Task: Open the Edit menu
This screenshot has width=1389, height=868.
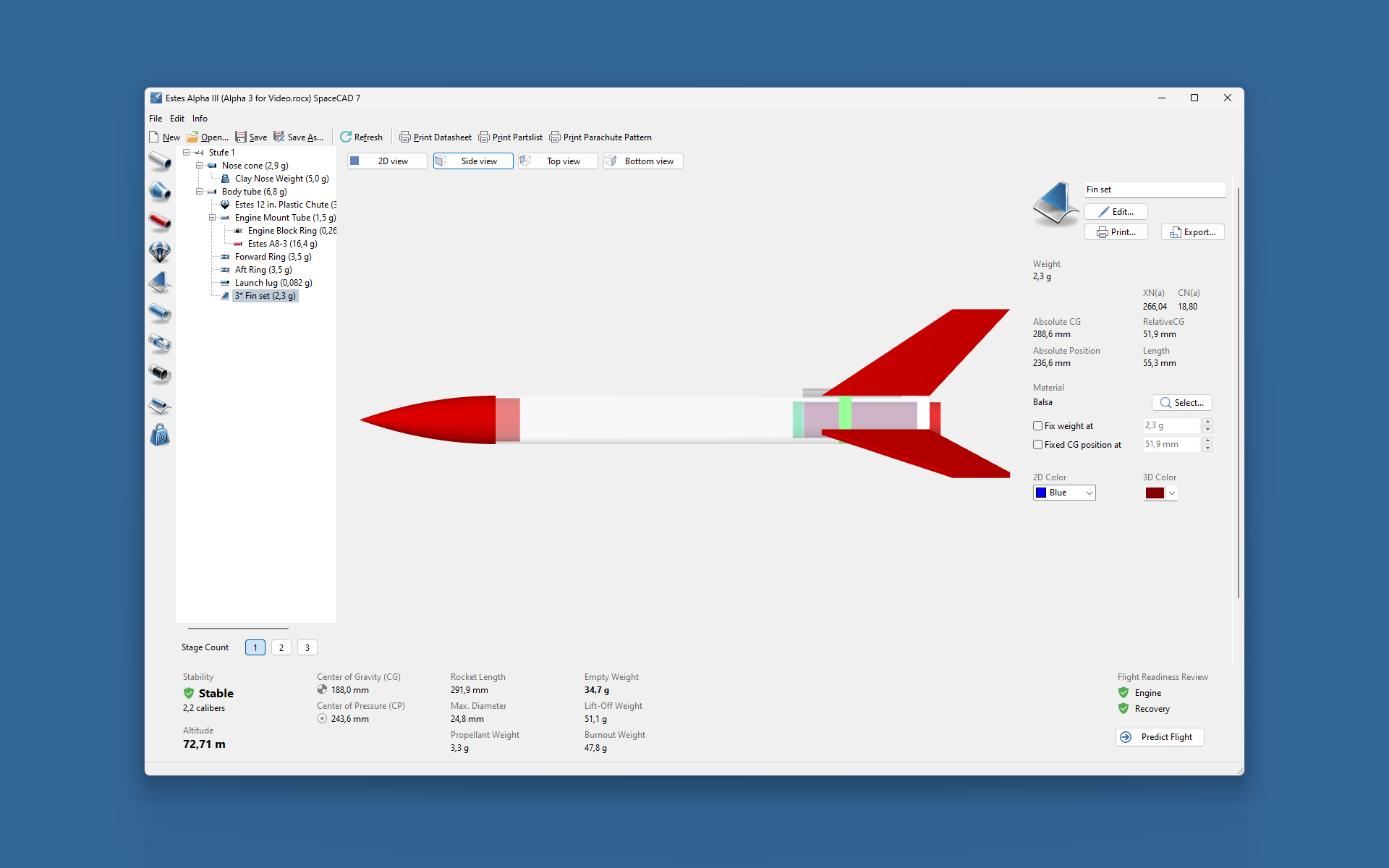Action: coord(177,119)
